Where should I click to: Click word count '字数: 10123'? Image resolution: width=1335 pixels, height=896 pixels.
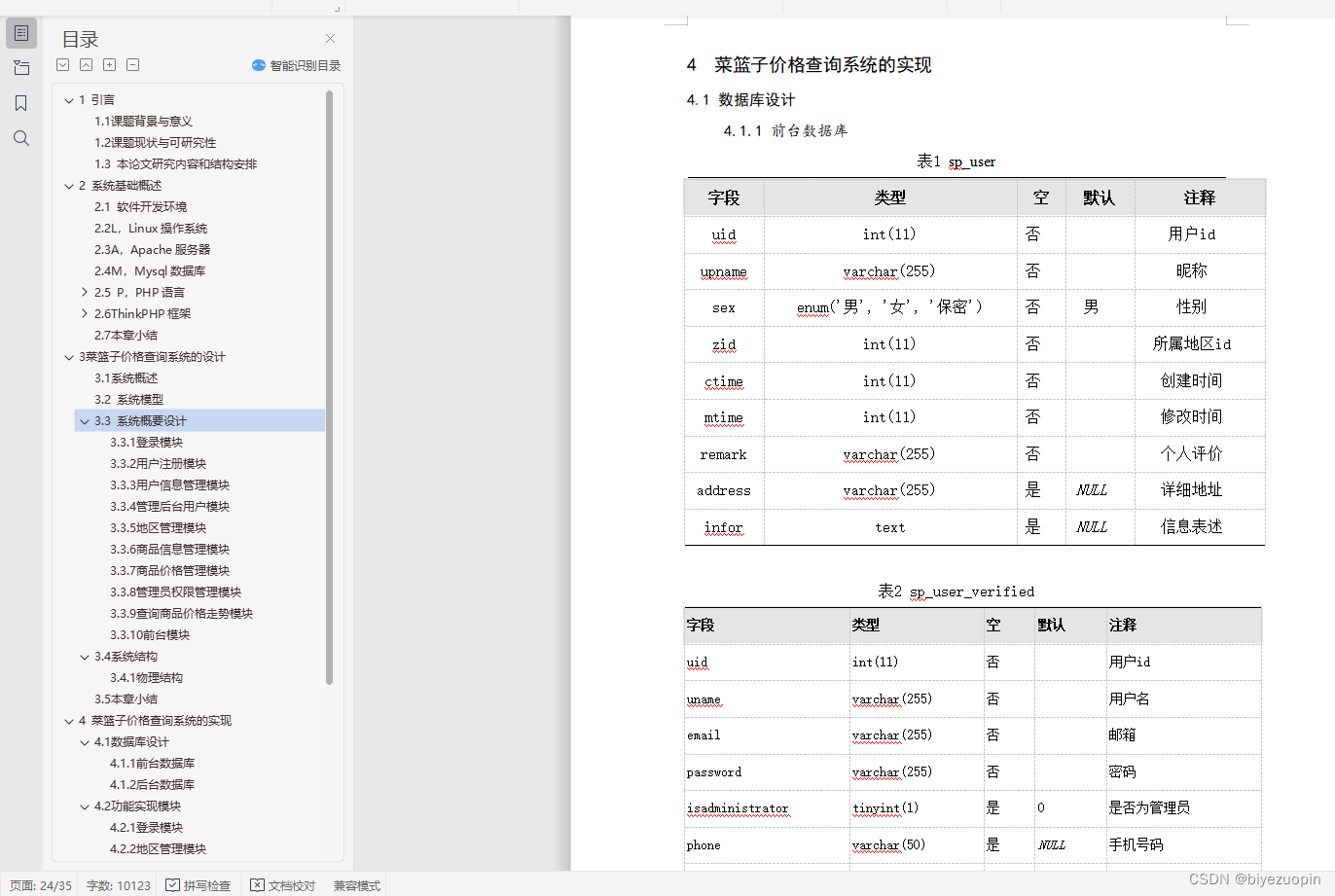(119, 885)
